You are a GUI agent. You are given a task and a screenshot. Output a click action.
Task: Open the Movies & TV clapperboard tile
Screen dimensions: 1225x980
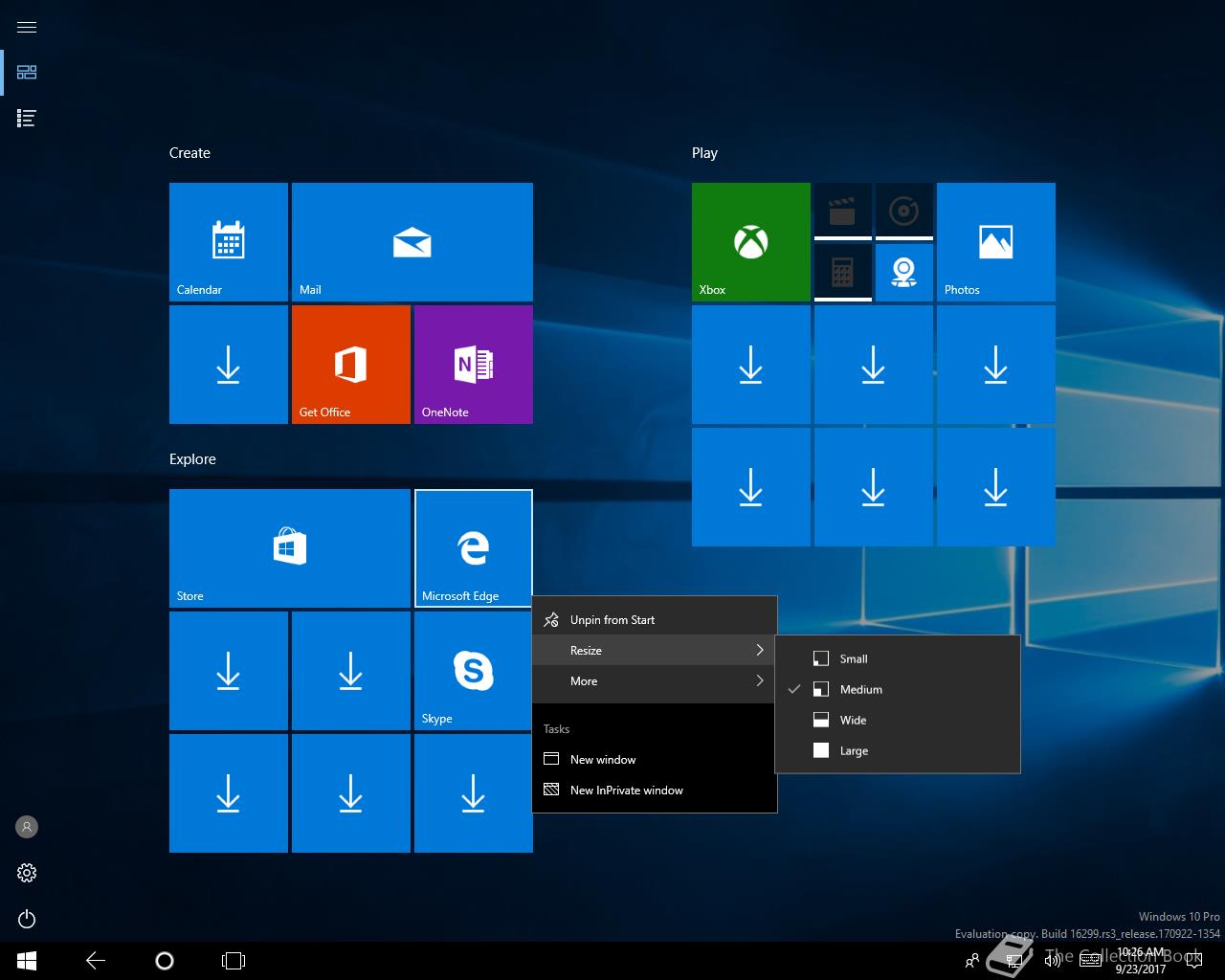point(843,212)
